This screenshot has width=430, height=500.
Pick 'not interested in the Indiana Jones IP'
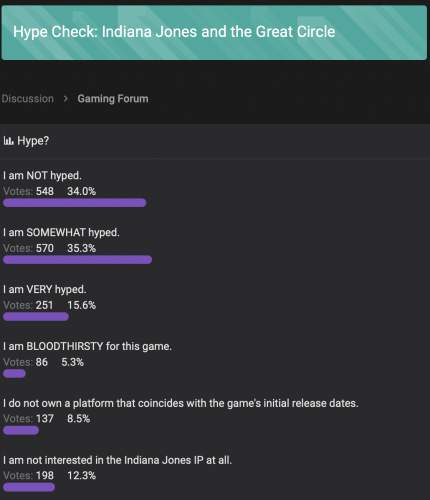(117, 460)
